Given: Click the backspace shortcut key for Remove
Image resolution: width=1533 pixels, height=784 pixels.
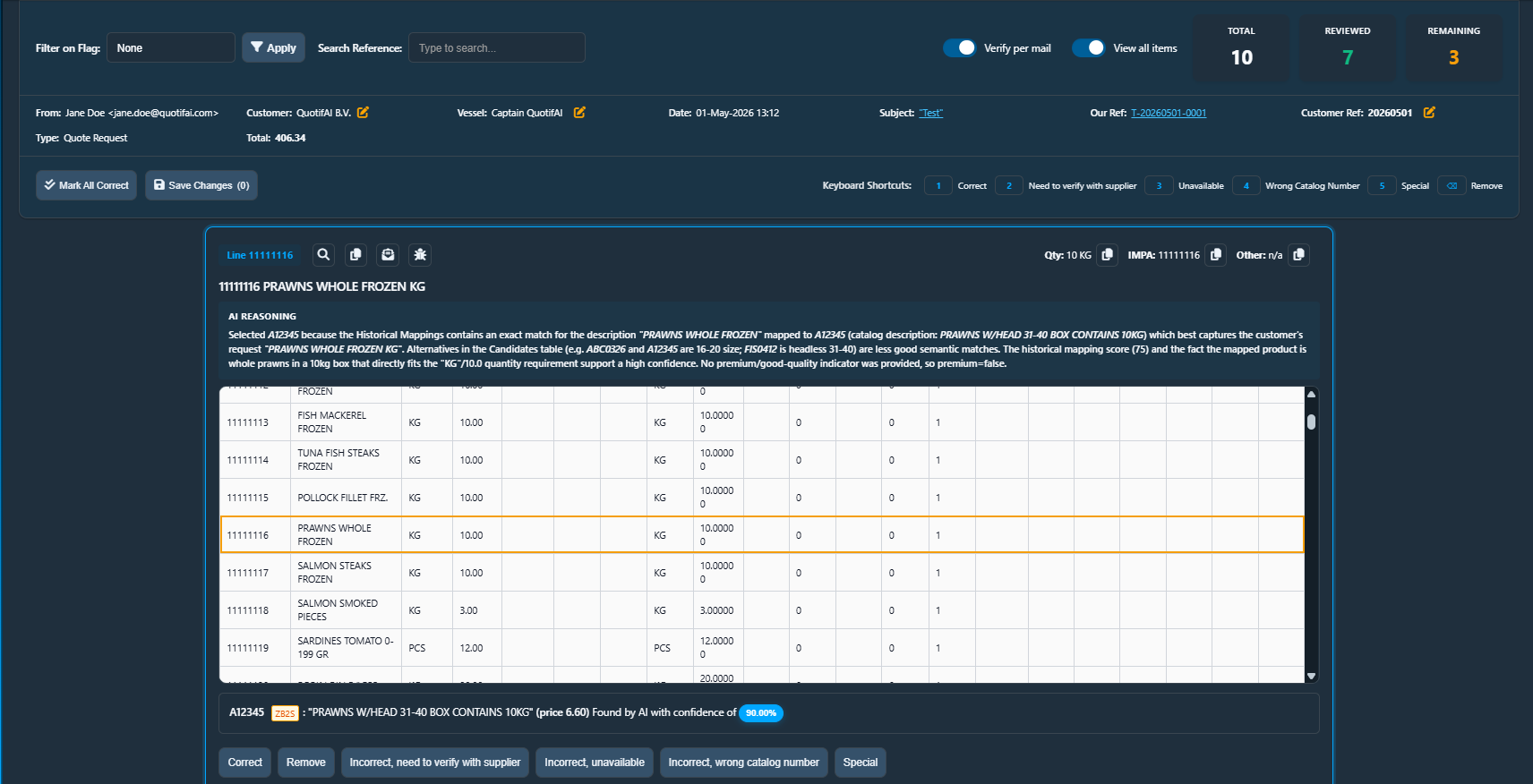Looking at the screenshot, I should [1452, 186].
